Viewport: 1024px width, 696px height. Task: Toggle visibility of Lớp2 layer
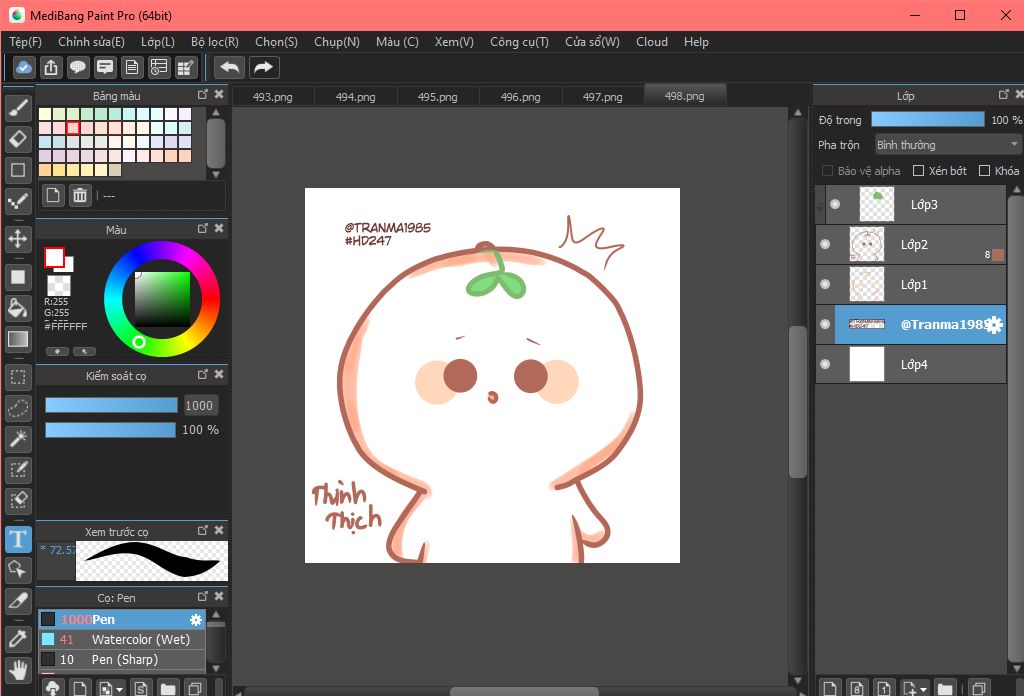(x=825, y=244)
